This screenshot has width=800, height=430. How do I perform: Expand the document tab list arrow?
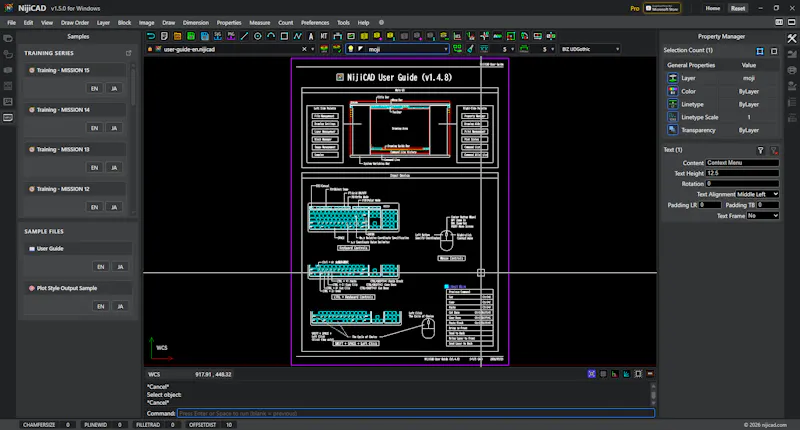(x=312, y=49)
